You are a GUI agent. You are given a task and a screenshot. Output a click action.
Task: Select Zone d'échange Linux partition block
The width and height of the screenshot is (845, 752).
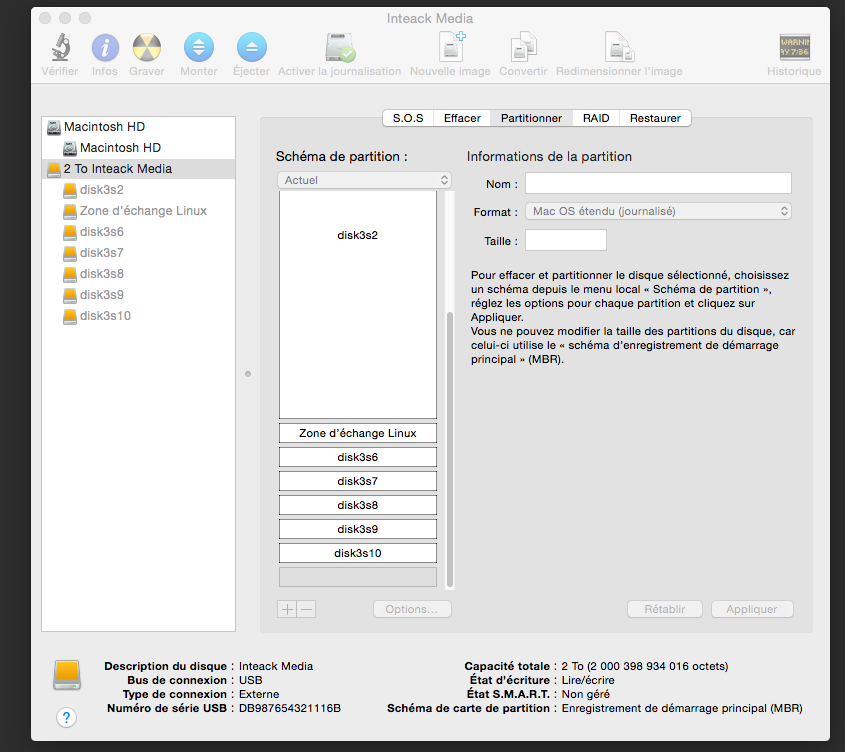tap(358, 433)
